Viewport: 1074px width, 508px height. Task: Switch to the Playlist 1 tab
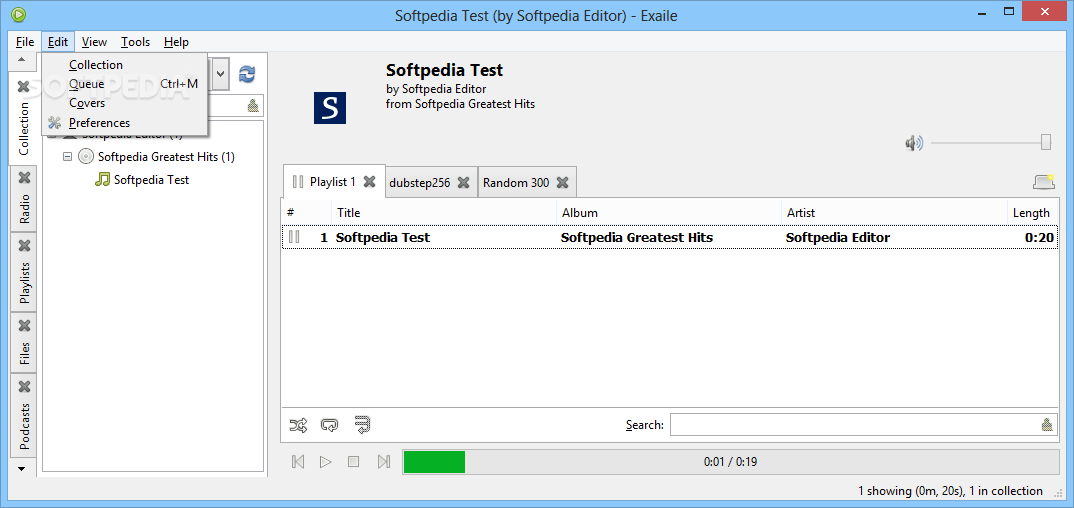point(333,181)
